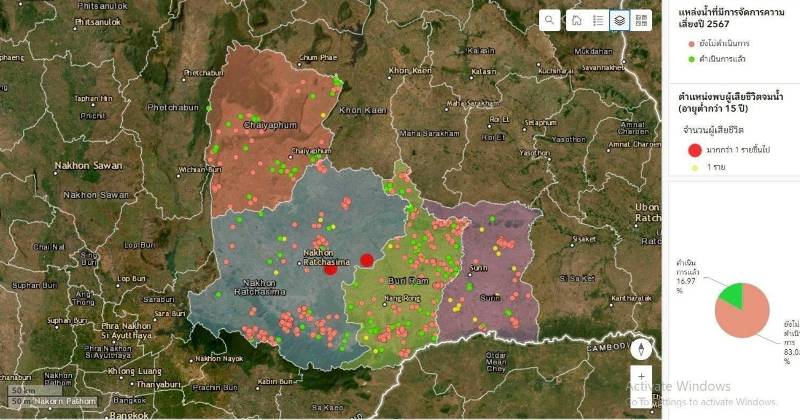Click the green legend dot for ดำเนินการแล้ว
The height and width of the screenshot is (420, 800).
tap(691, 58)
